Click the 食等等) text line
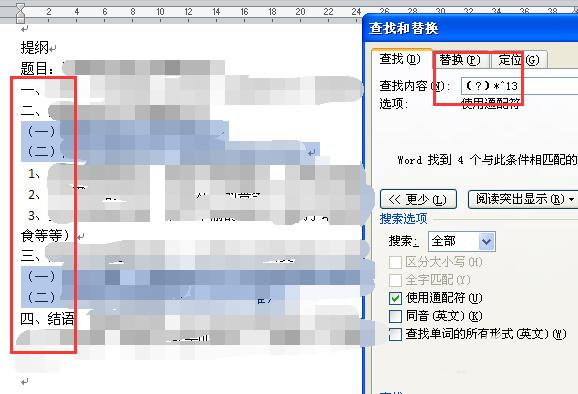 click(45, 236)
